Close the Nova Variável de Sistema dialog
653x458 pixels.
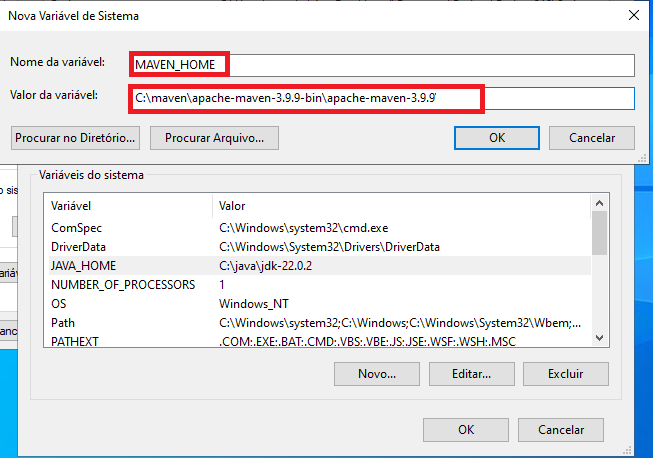[x=634, y=15]
